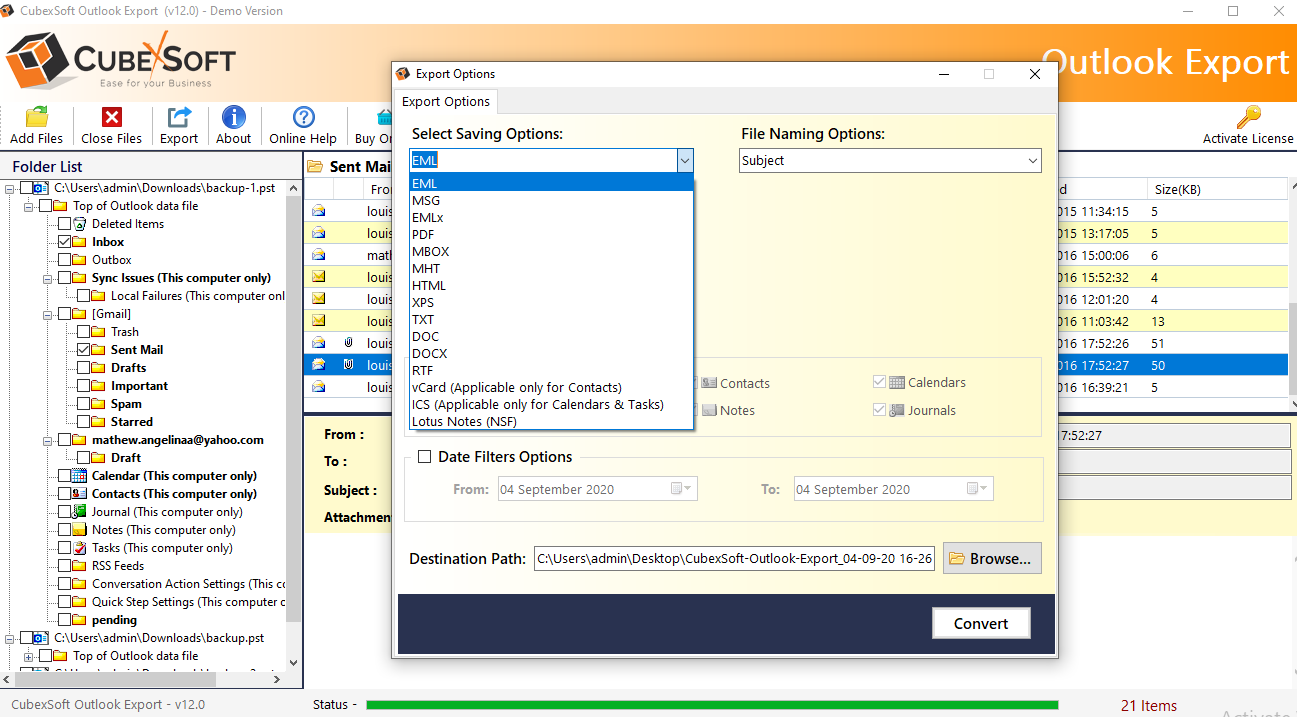Click the Add Files toolbar icon

(x=36, y=118)
